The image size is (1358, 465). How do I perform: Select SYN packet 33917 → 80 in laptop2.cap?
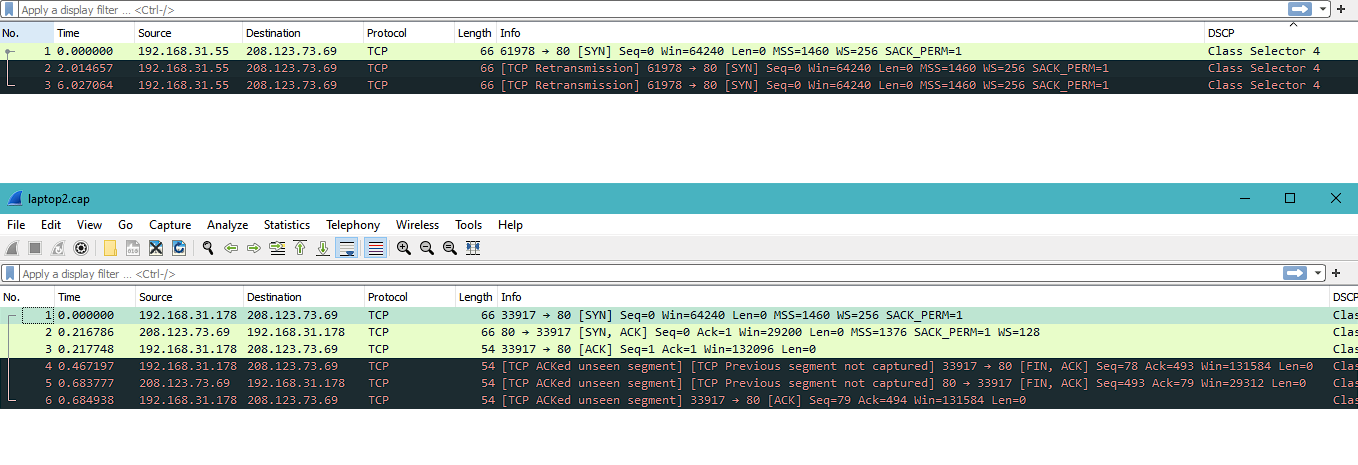click(679, 315)
